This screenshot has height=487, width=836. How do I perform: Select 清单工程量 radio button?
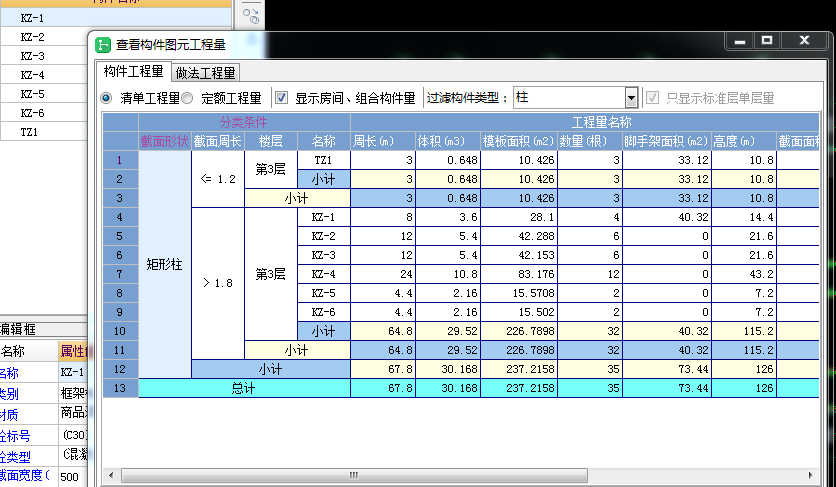coord(107,98)
